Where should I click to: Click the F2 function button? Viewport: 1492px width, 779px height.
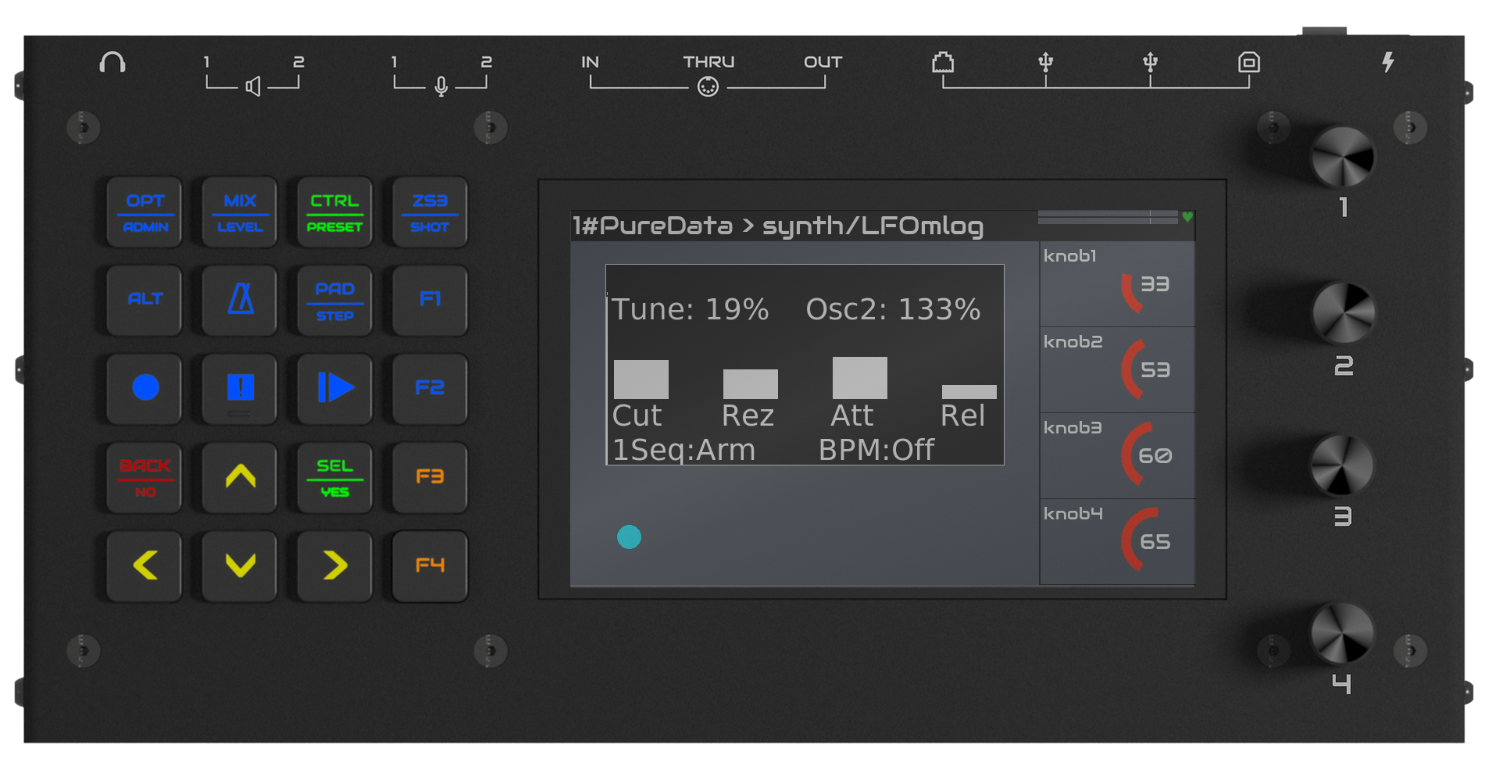pyautogui.click(x=430, y=388)
